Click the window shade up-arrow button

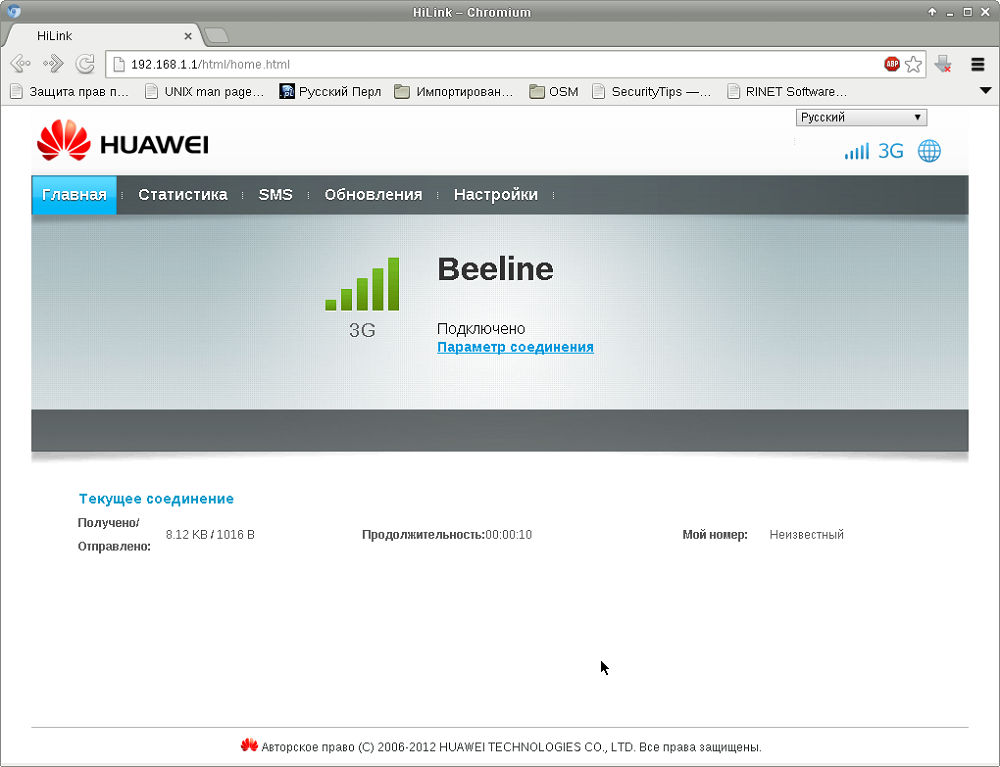932,11
